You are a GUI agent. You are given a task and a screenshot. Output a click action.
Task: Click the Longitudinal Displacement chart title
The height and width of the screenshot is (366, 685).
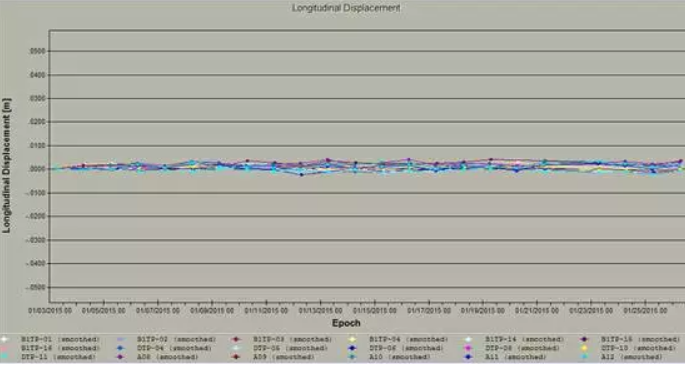pyautogui.click(x=346, y=8)
